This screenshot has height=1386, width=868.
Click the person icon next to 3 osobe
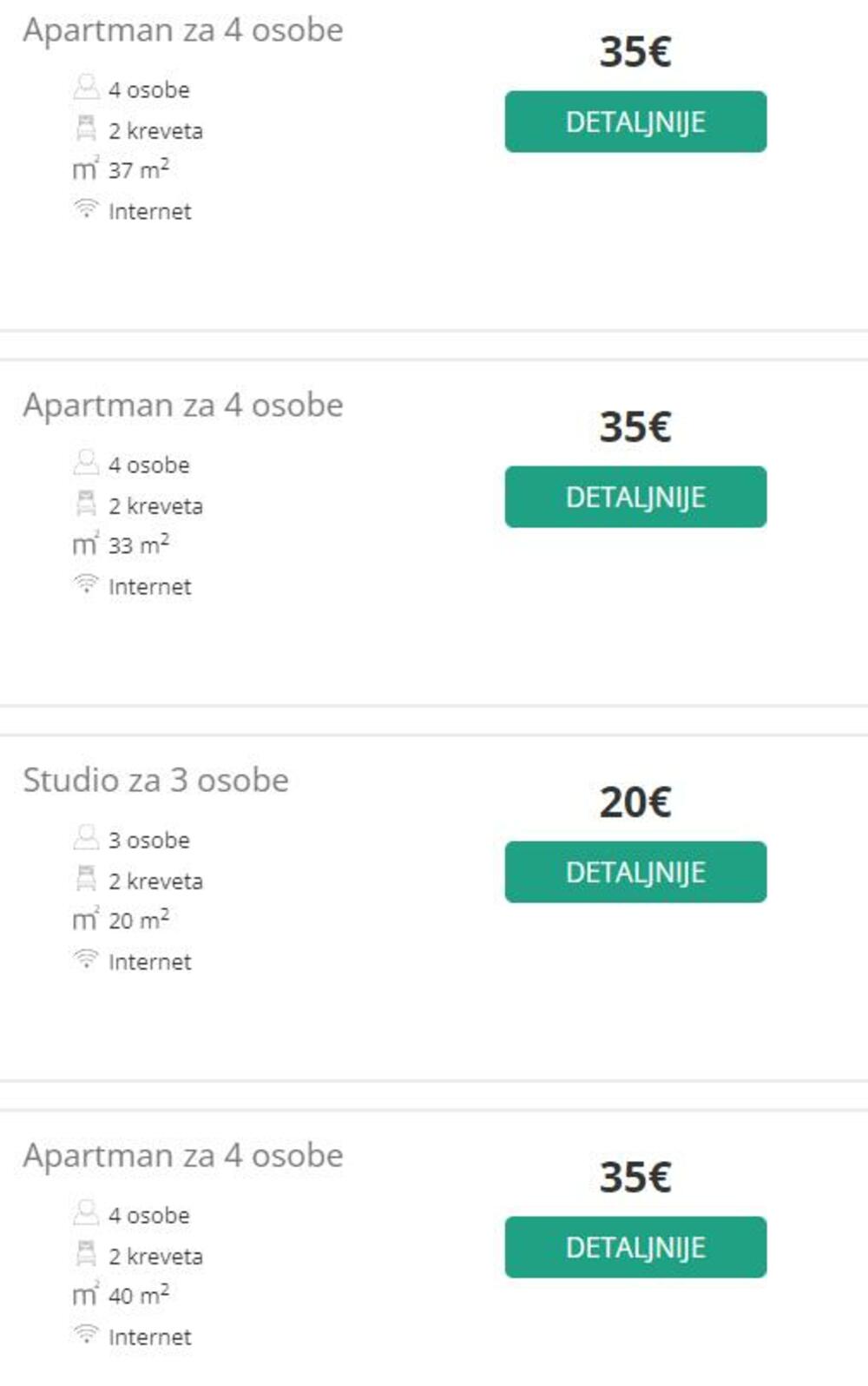point(86,838)
